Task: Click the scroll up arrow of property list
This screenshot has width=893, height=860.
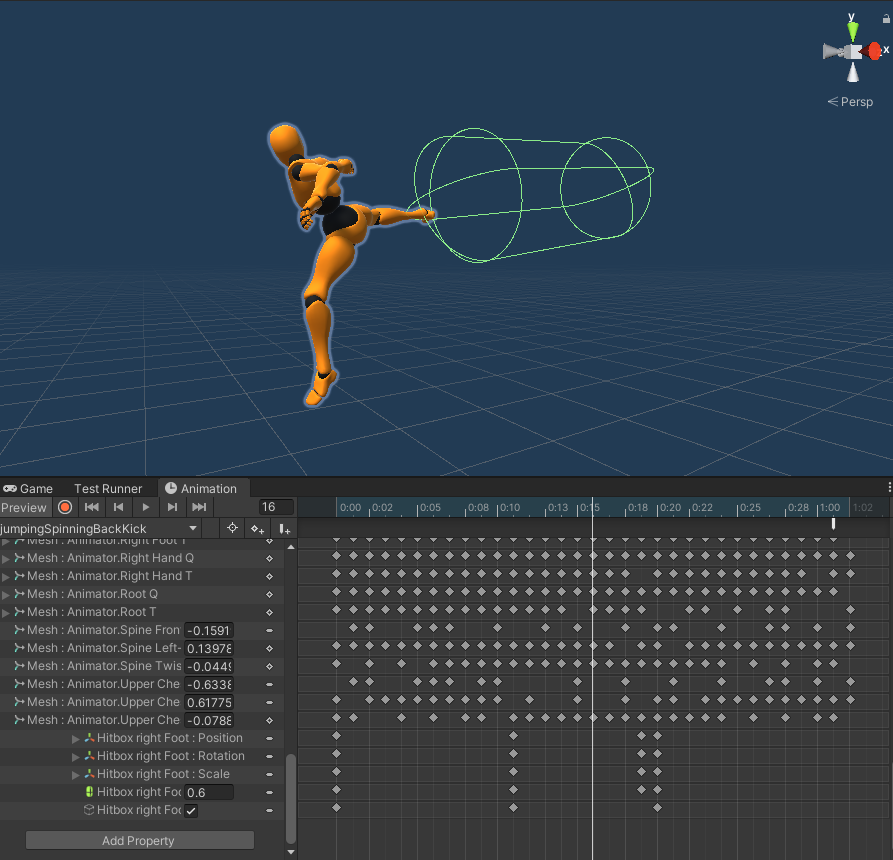Action: tap(291, 547)
